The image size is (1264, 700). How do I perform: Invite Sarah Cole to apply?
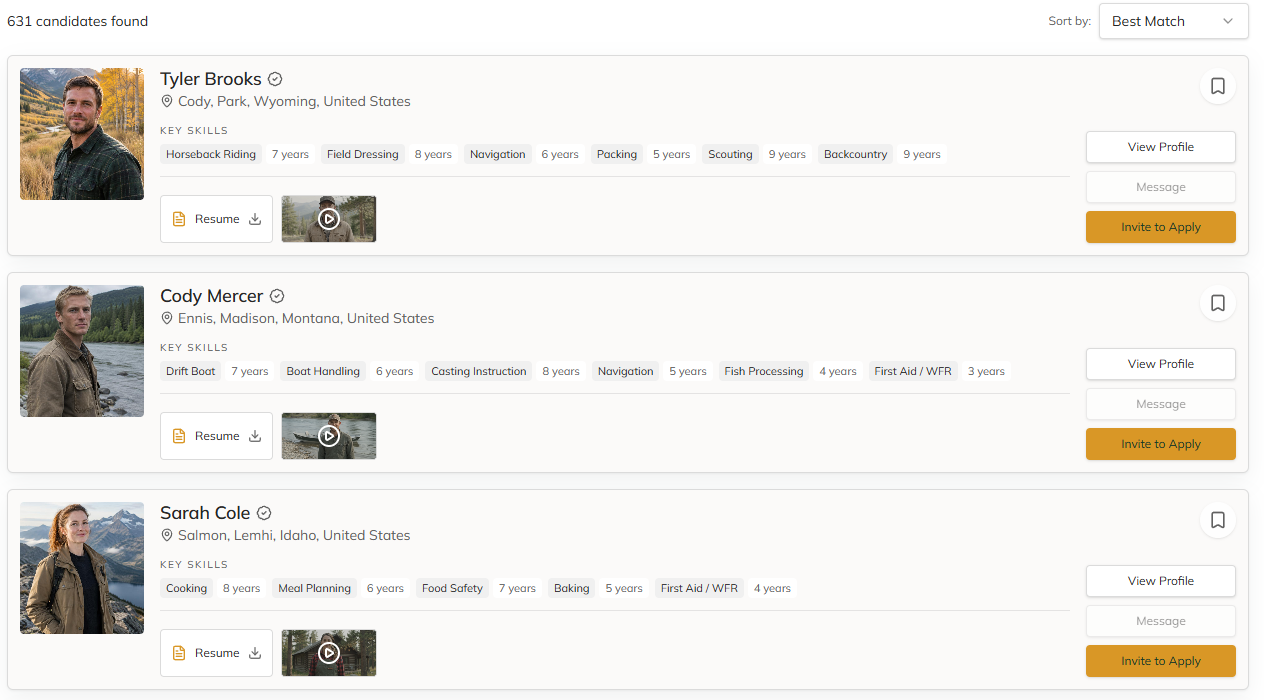(x=1161, y=661)
